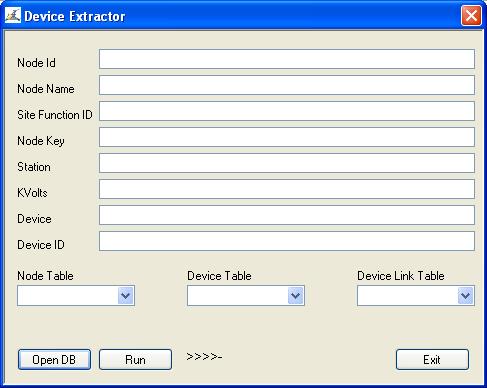Click the "Node Name" label text

click(46, 89)
